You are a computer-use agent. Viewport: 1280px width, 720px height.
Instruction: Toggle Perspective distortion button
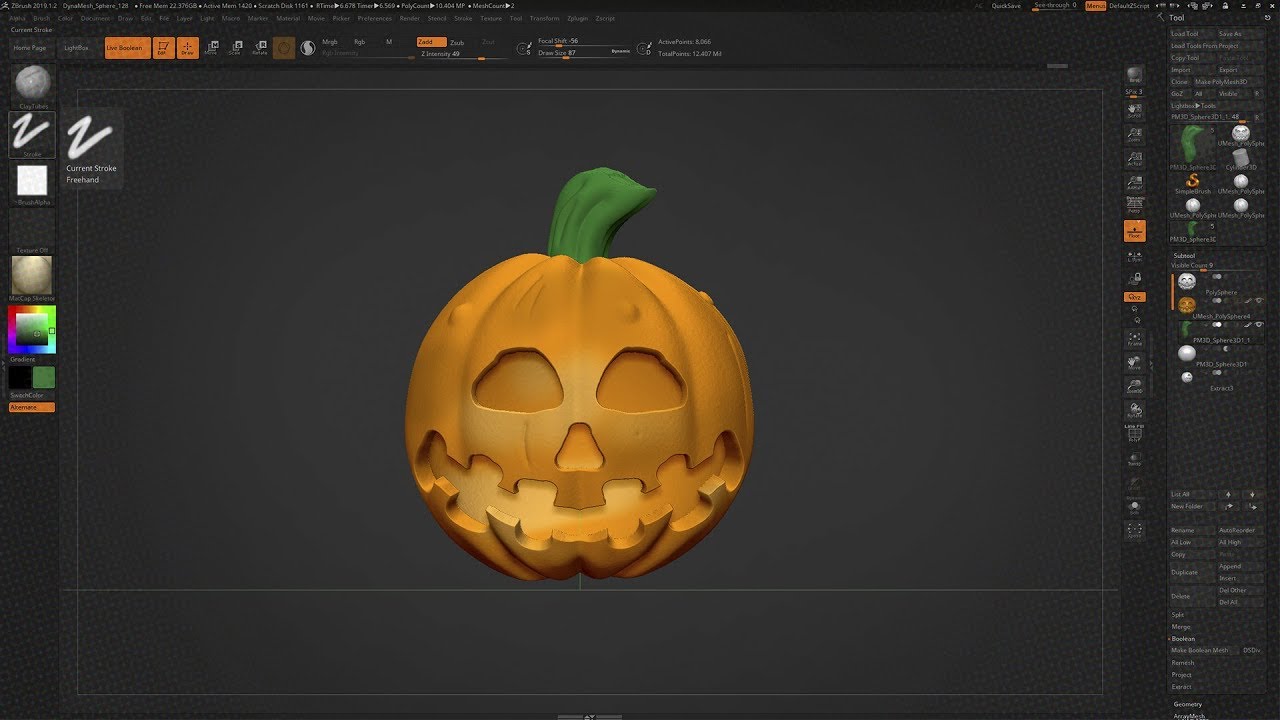[x=1134, y=207]
